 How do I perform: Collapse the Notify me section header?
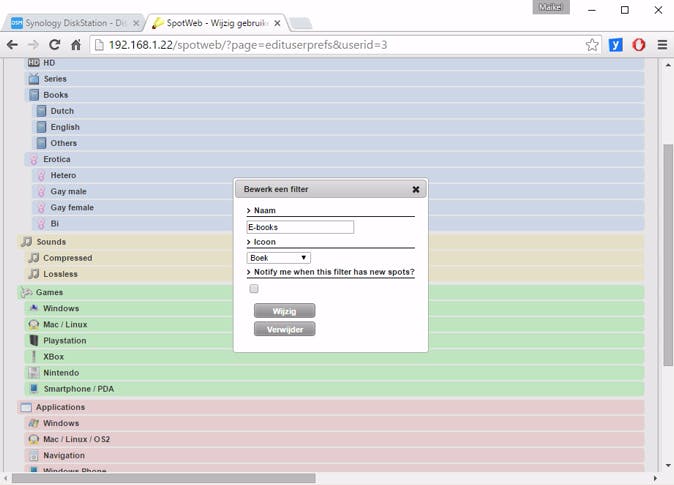point(248,272)
